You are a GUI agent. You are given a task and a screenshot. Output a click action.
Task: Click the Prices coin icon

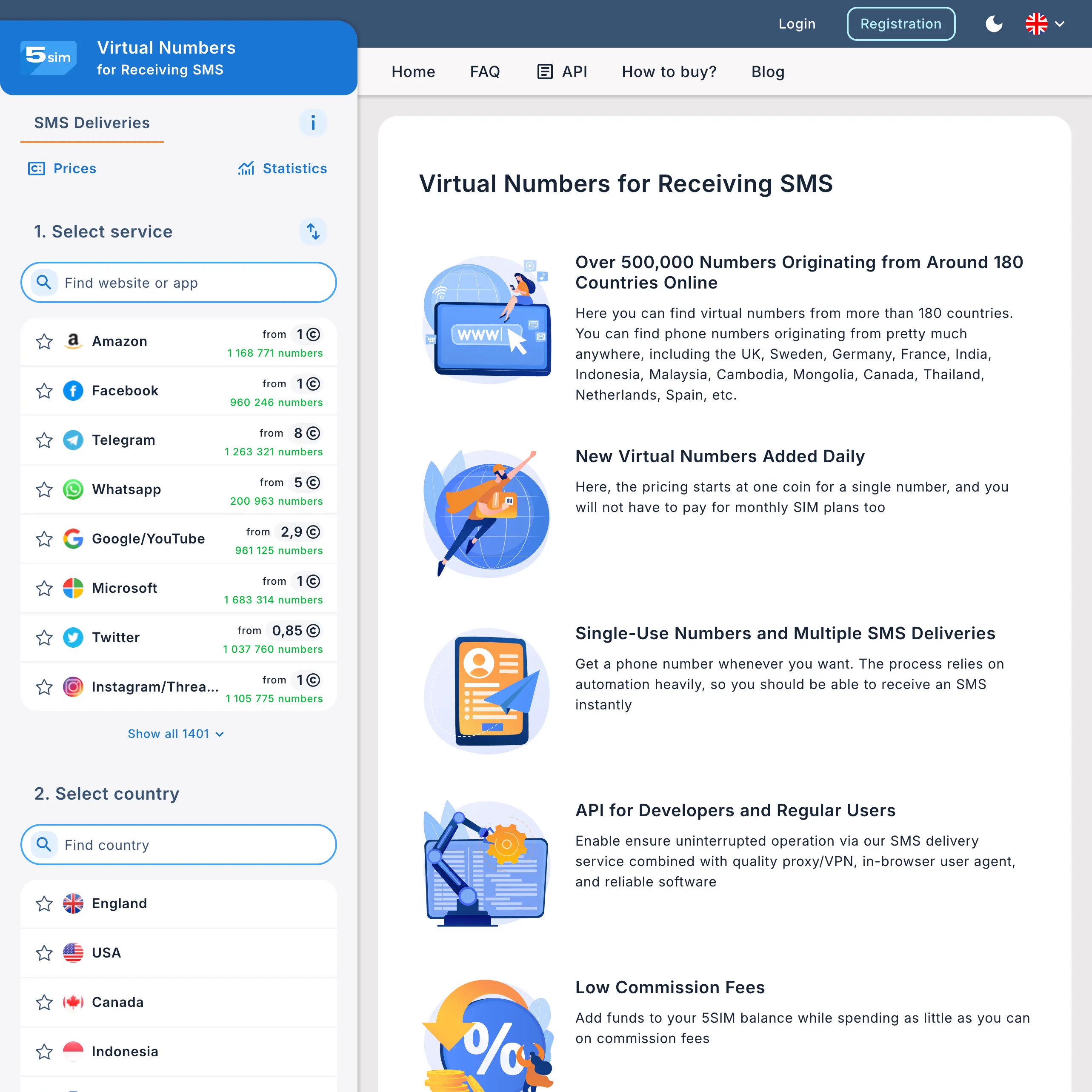click(x=37, y=169)
